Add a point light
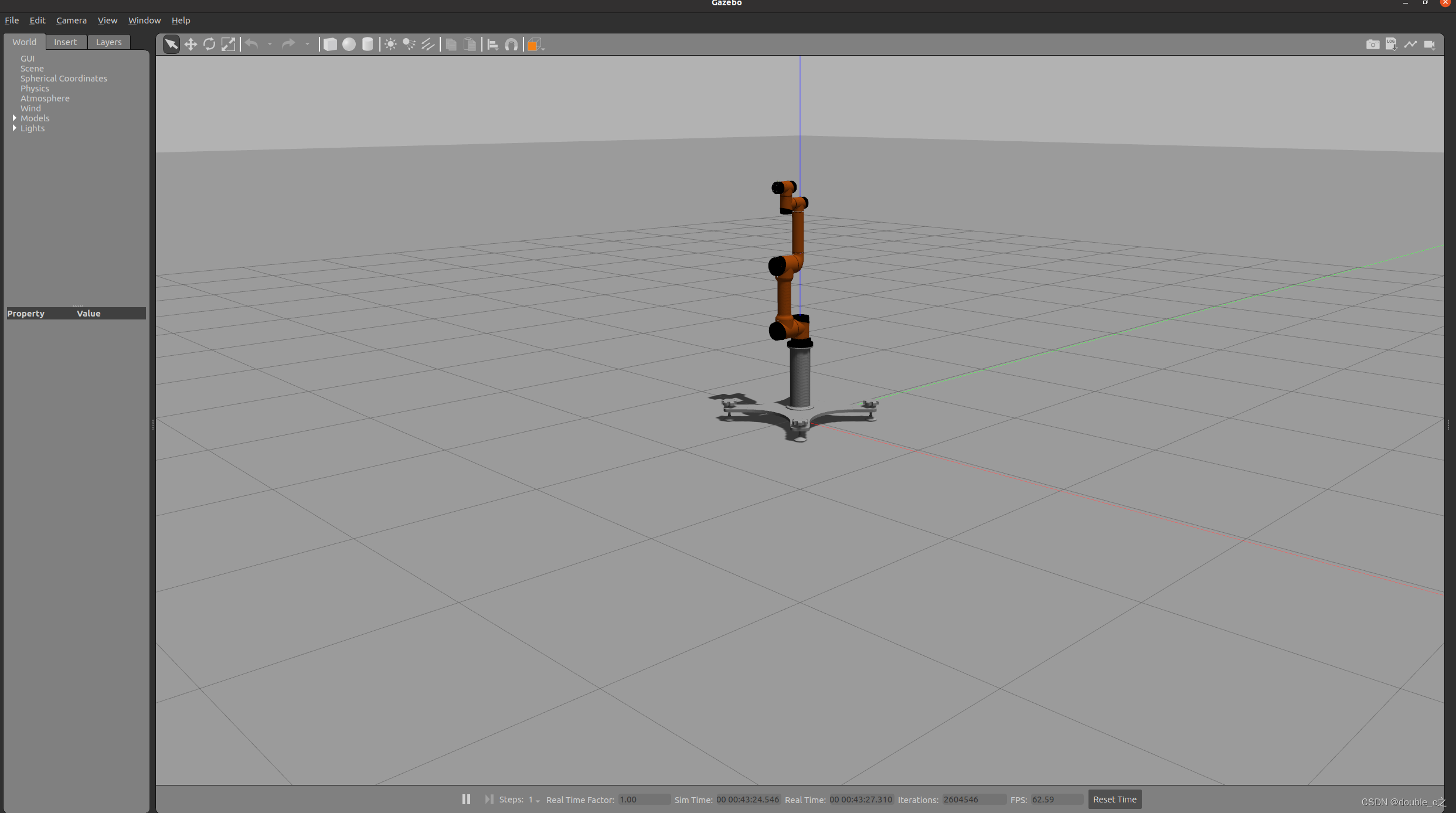This screenshot has width=1456, height=813. click(x=390, y=45)
